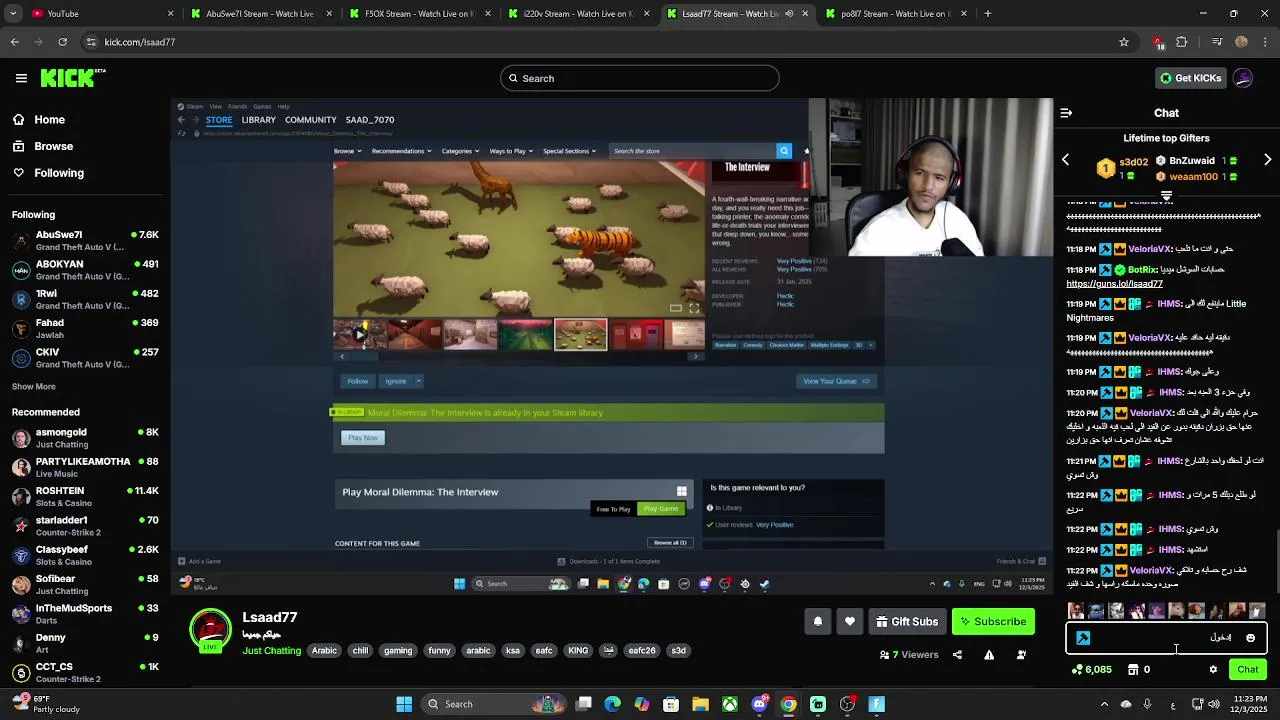Open the taskbar volume control
This screenshot has width=1280, height=720.
[x=1214, y=704]
